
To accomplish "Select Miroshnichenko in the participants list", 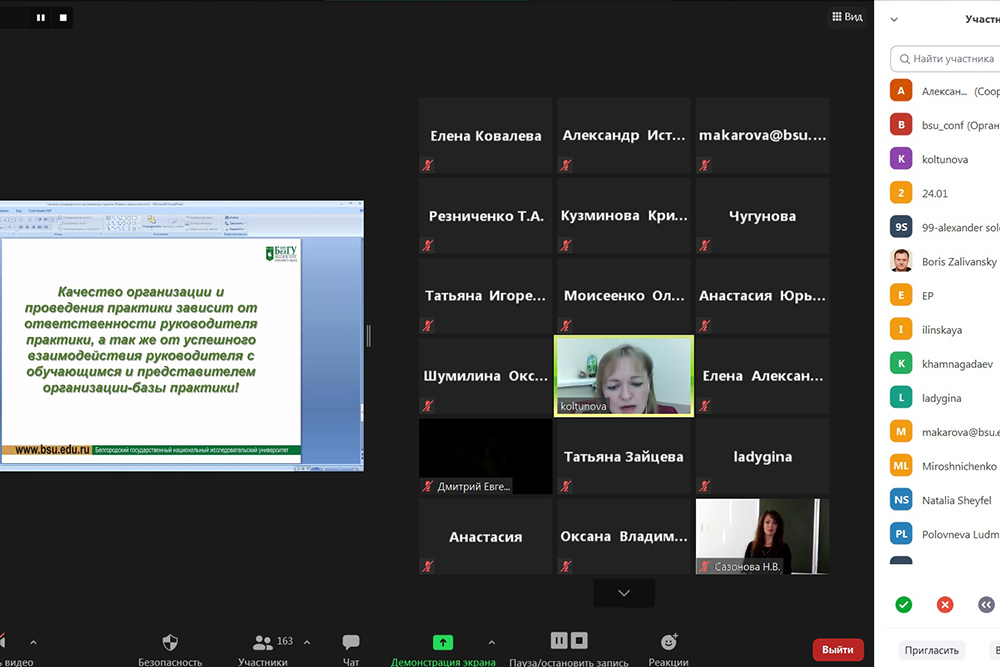I will [x=945, y=466].
